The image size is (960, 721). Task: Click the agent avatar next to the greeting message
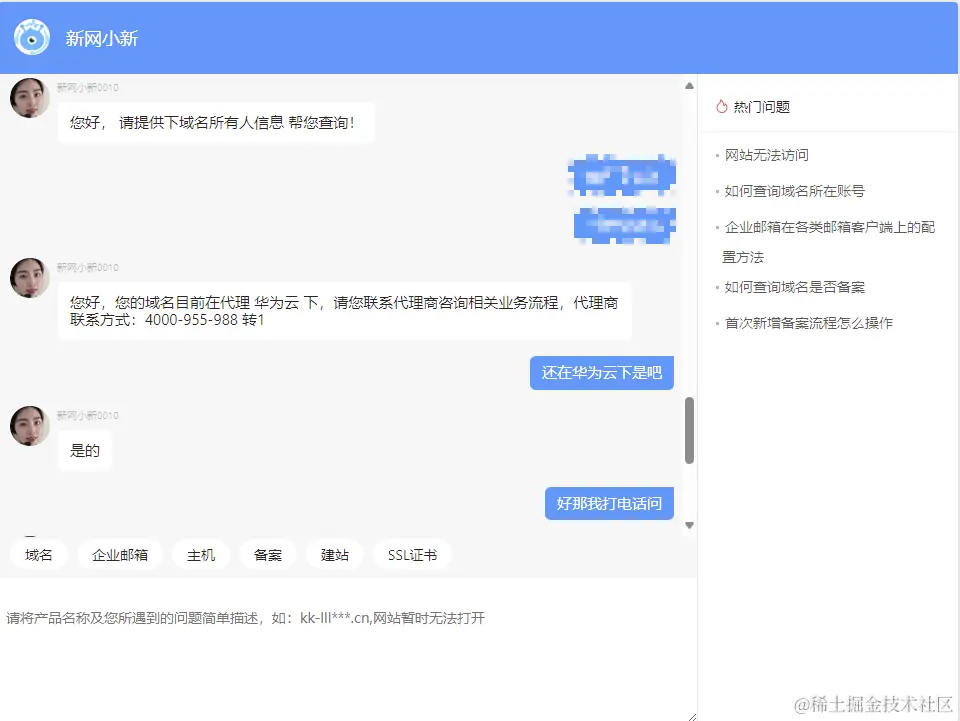tap(29, 98)
